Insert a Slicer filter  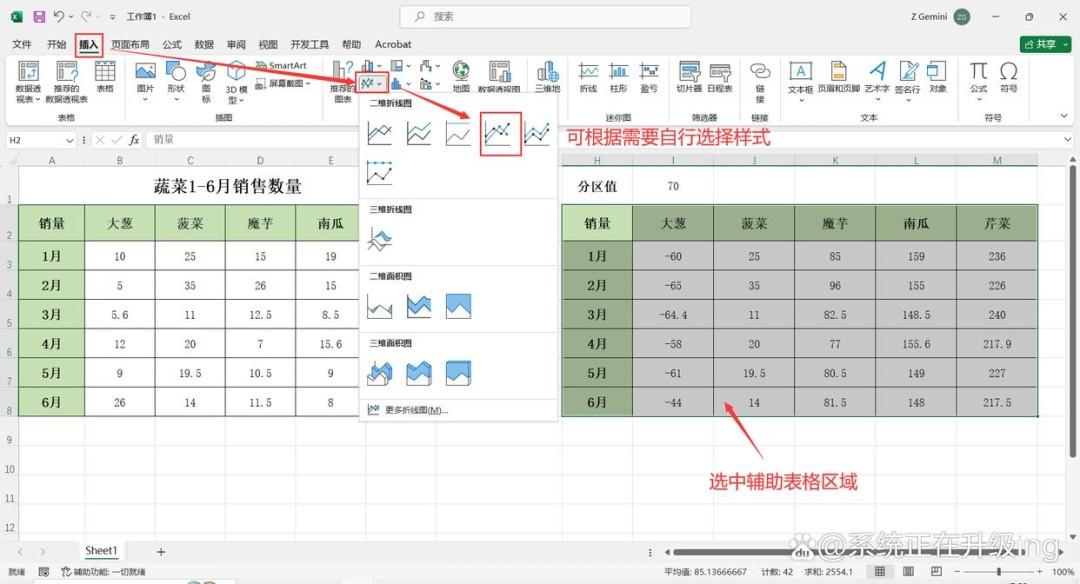[x=689, y=77]
